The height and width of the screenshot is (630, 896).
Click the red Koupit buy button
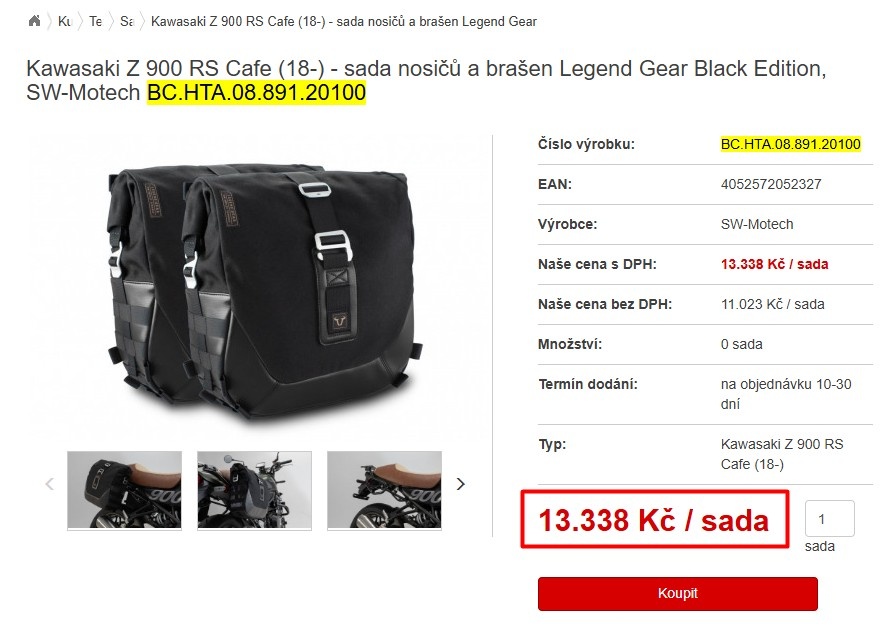pos(678,593)
